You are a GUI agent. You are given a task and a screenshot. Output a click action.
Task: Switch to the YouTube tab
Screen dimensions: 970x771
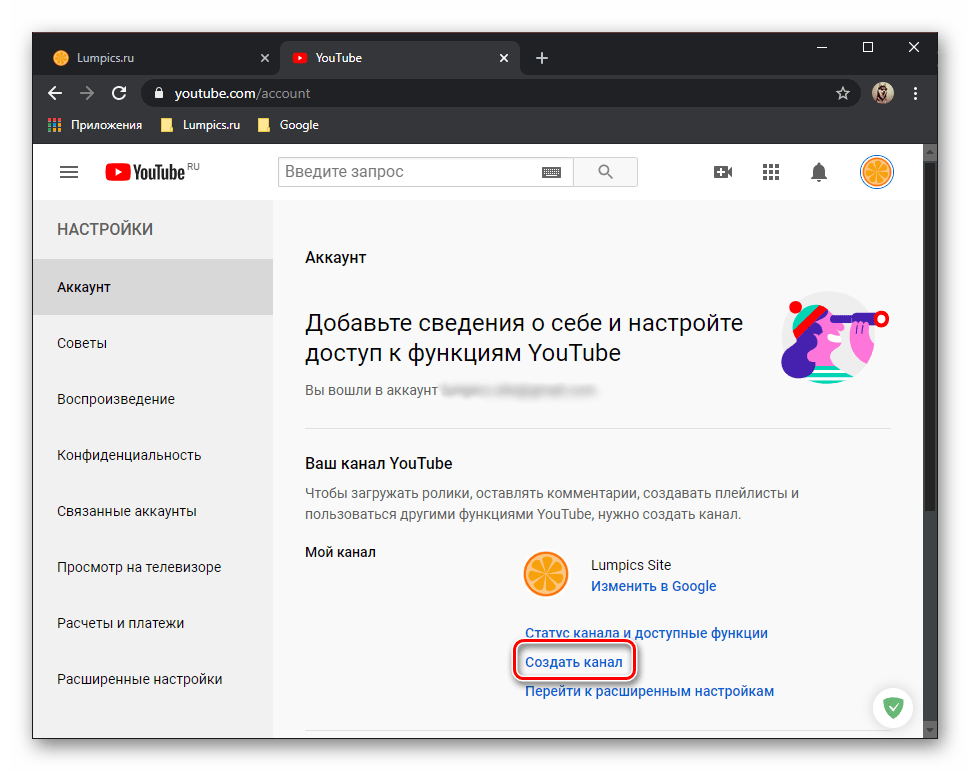pos(400,58)
